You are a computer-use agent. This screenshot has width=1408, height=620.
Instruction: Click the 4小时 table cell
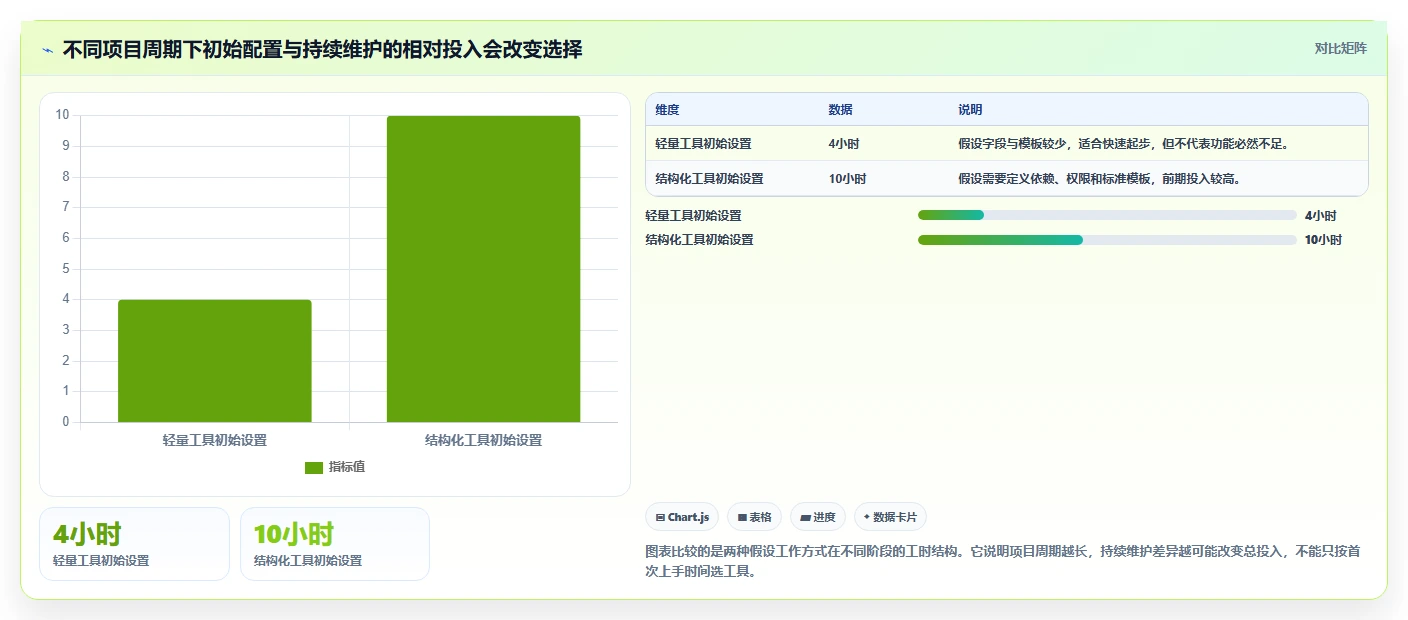click(843, 144)
